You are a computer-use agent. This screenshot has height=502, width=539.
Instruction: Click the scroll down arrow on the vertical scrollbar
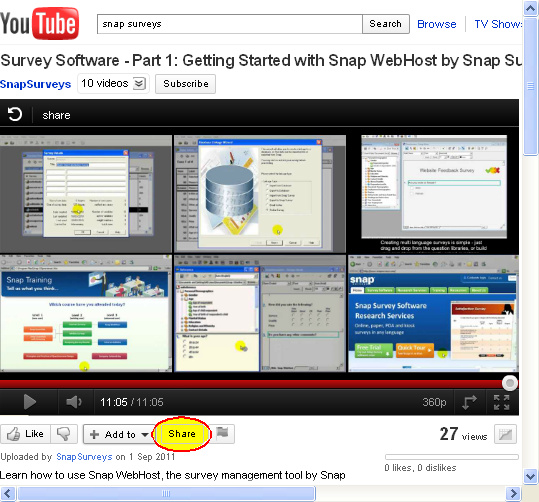(531, 477)
